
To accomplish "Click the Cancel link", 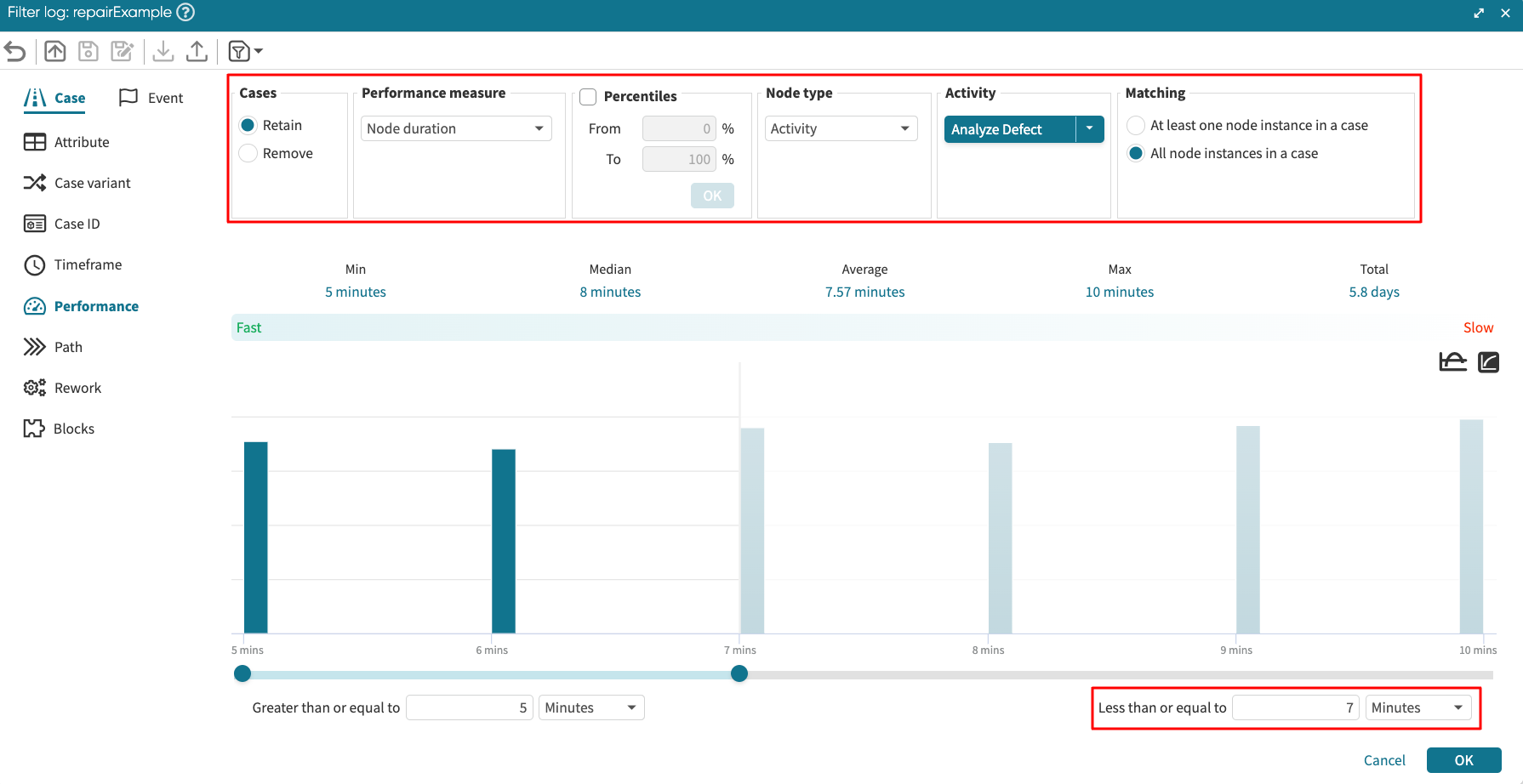I will pos(1384,760).
